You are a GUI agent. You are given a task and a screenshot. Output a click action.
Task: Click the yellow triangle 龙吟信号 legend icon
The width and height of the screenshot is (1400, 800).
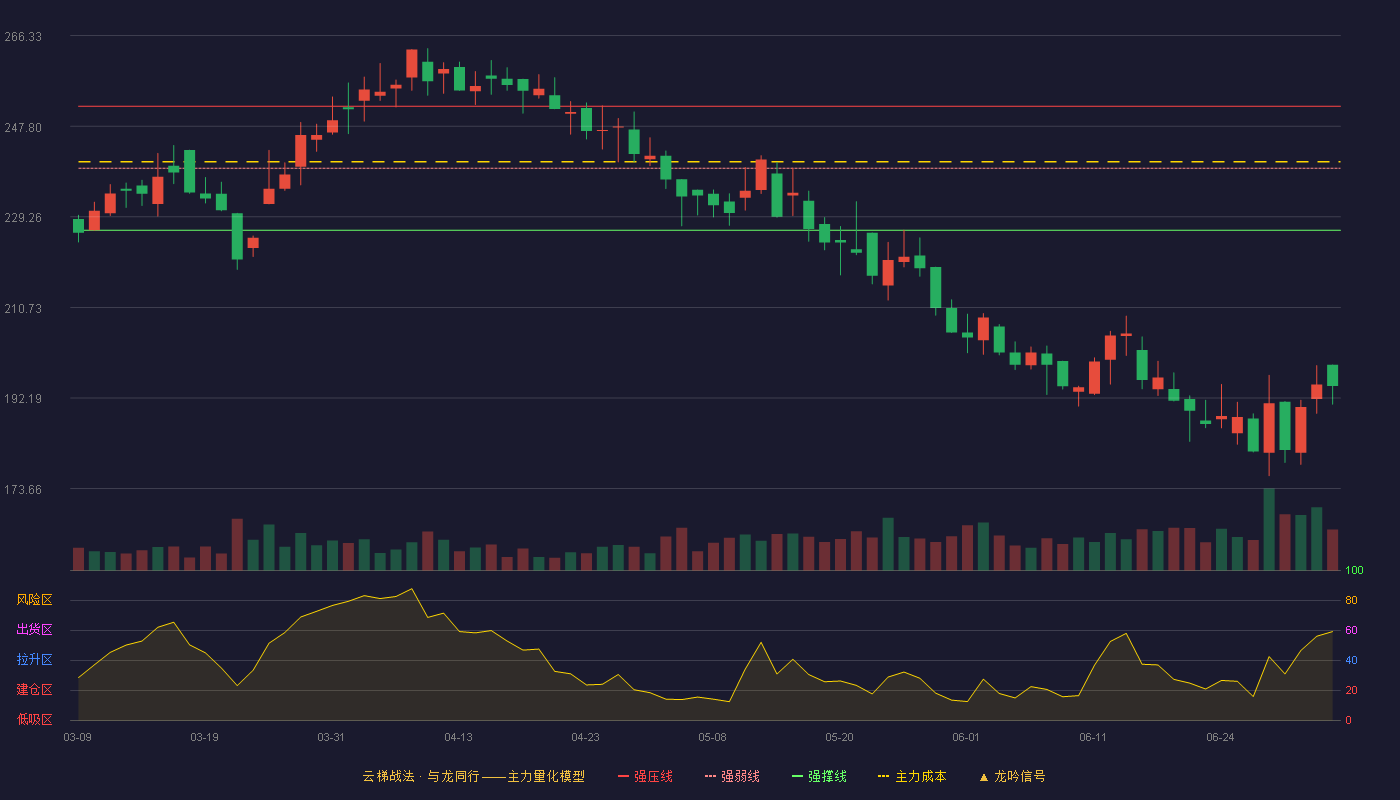point(984,776)
